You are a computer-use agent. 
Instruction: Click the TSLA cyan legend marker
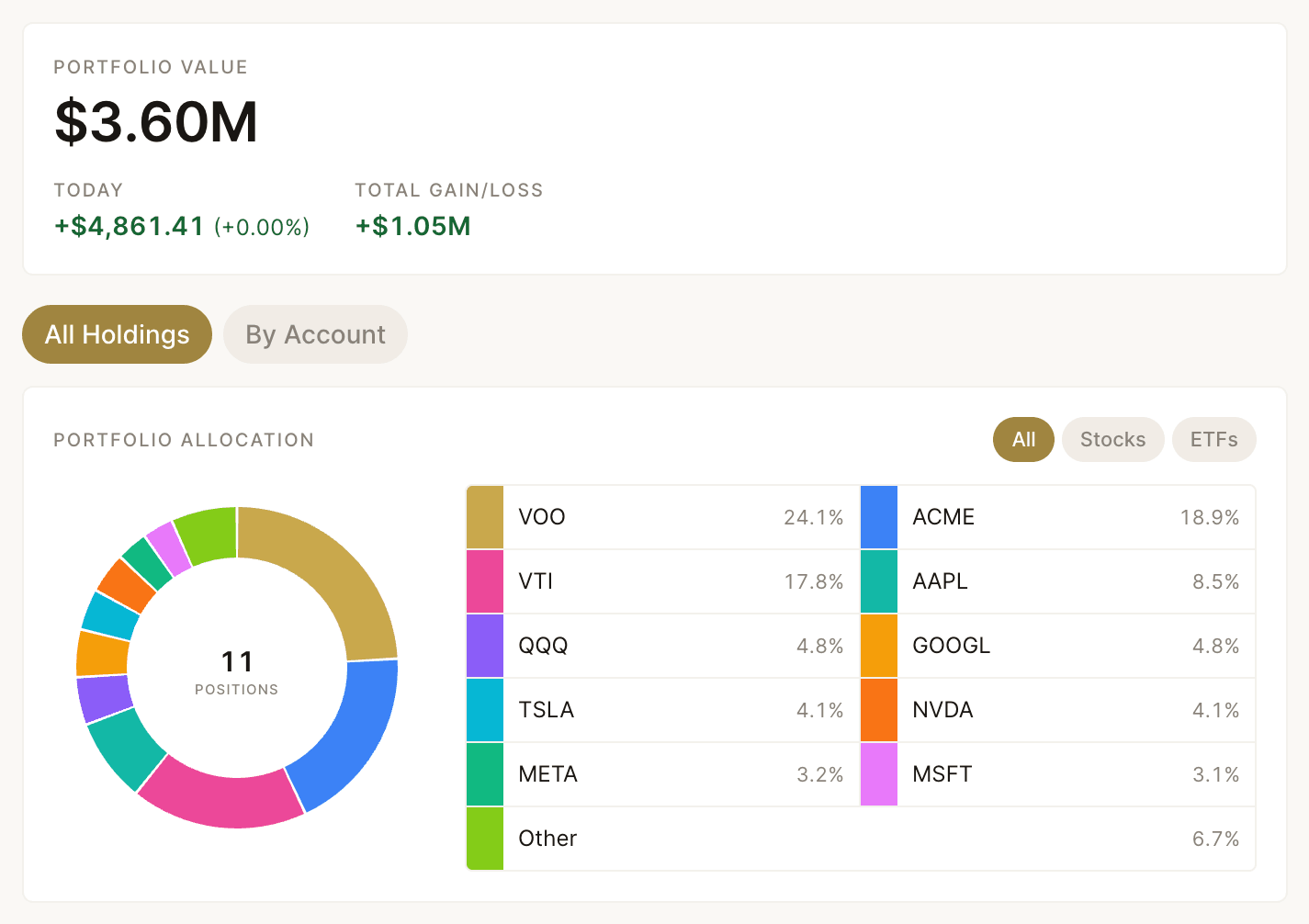click(x=485, y=710)
